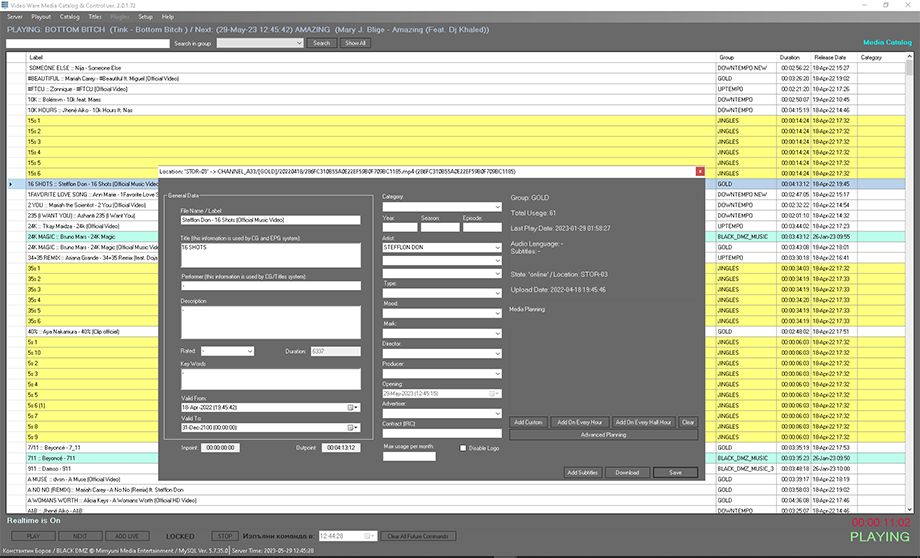The width and height of the screenshot is (920, 558).
Task: Click the NEXT button in bottom bar
Action: point(80,536)
